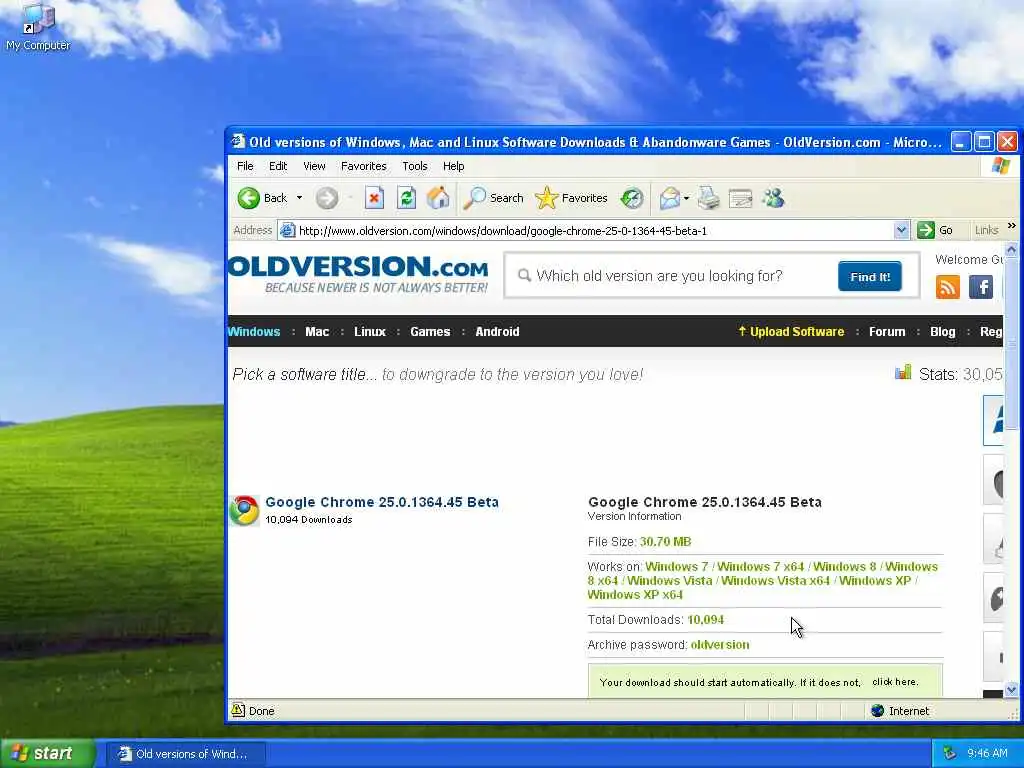This screenshot has height=768, width=1024.
Task: Click the address bar URL field
Action: [x=594, y=231]
